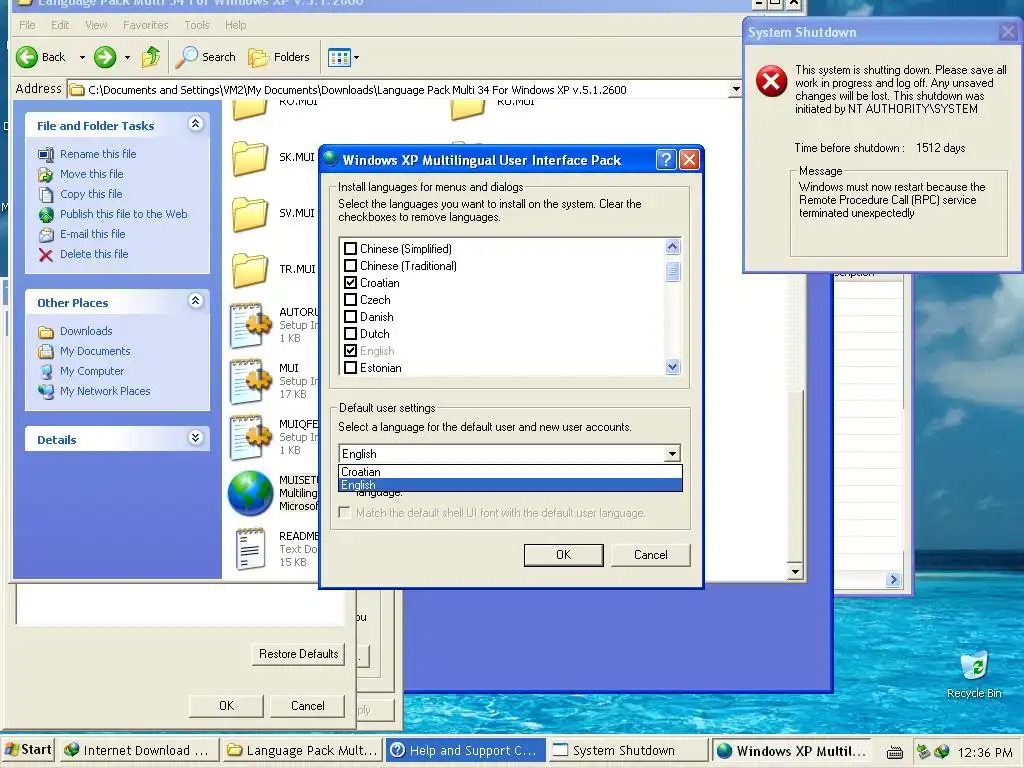Select the MUISETUP globe icon
This screenshot has height=768, width=1024.
[x=250, y=493]
